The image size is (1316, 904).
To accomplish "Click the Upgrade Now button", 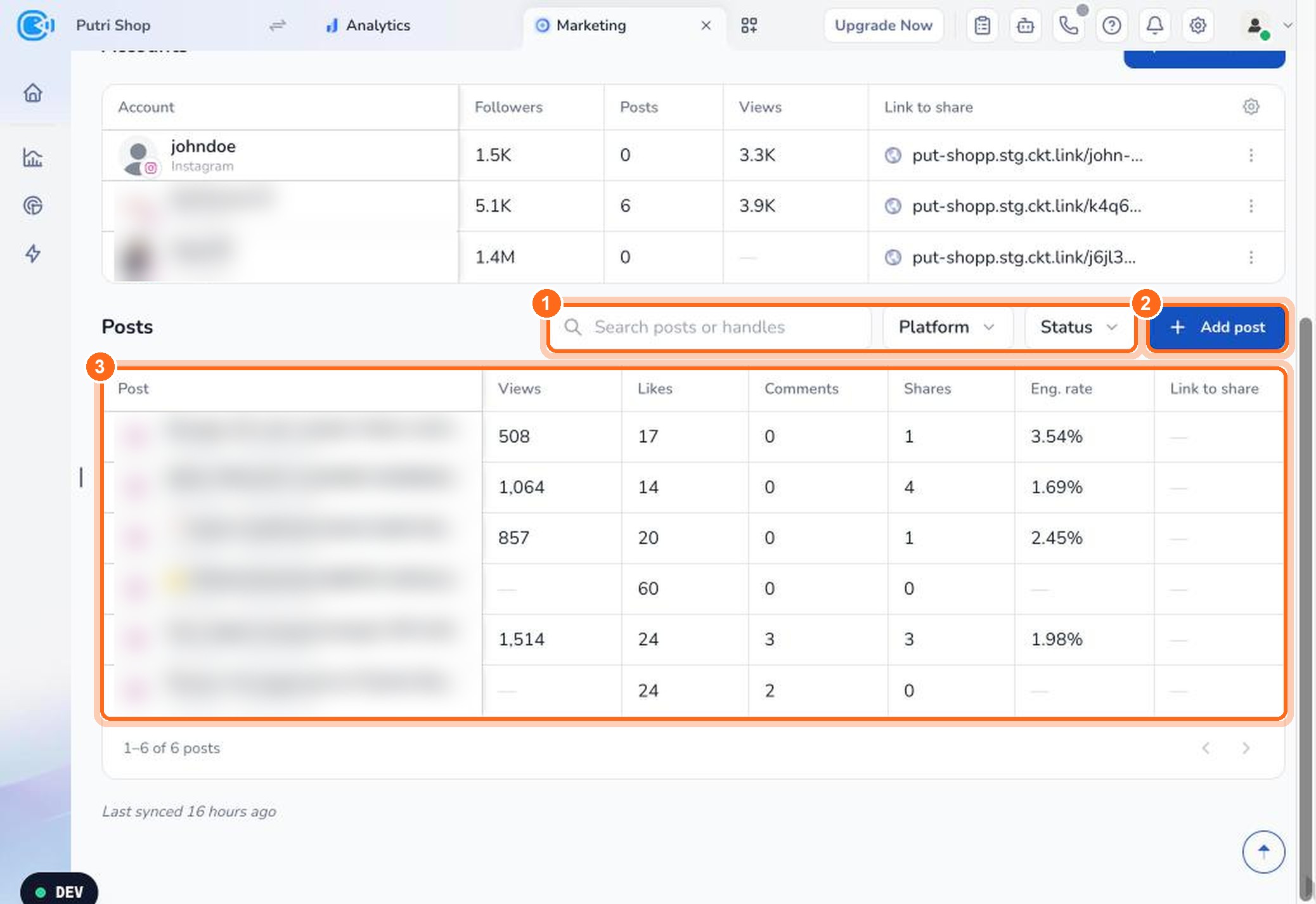I will coord(883,25).
